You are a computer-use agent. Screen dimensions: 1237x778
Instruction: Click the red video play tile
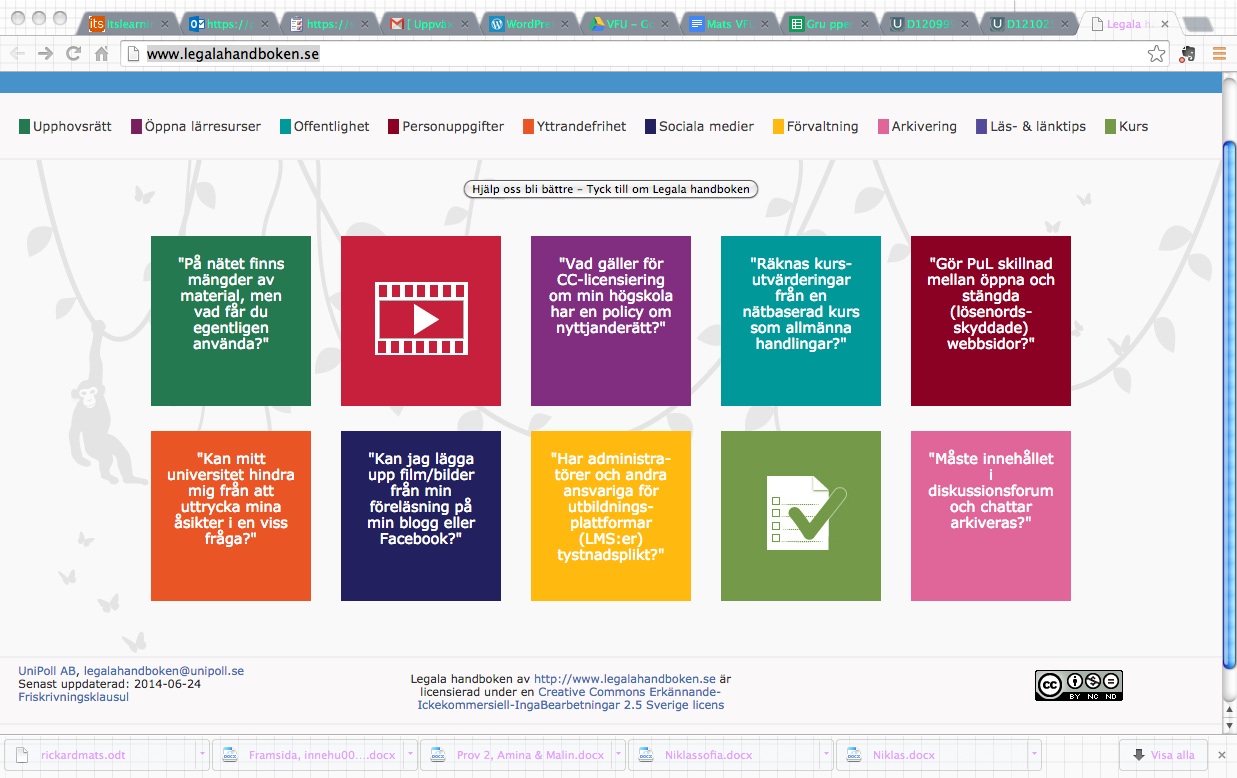tap(420, 320)
